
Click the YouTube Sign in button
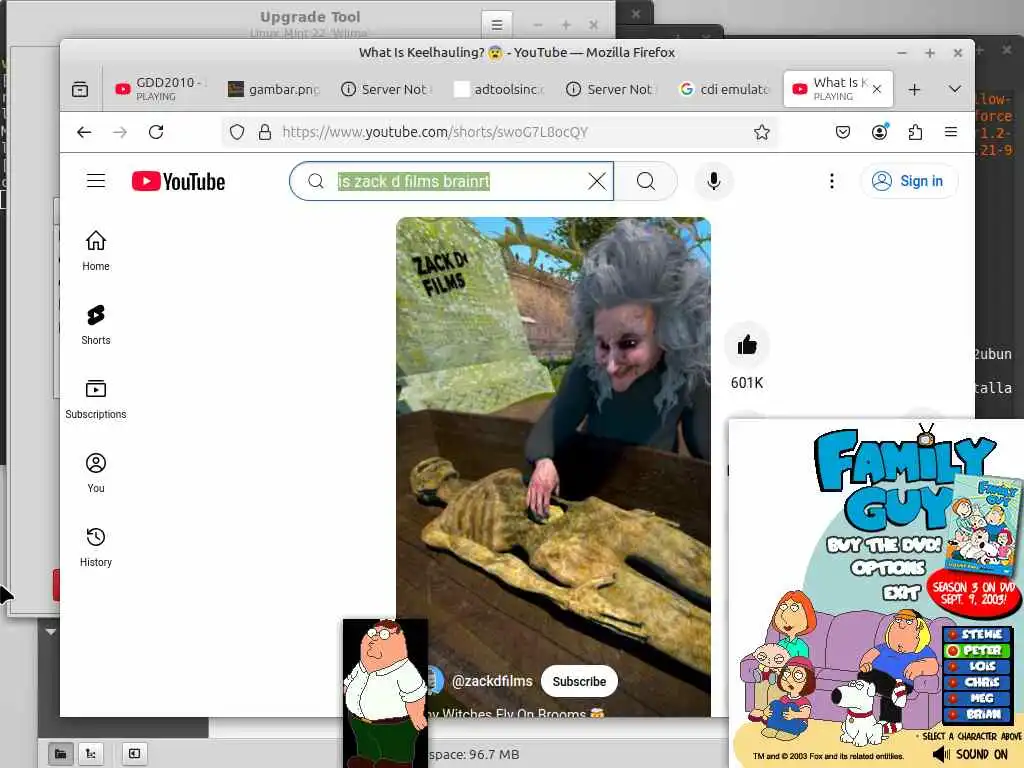(x=908, y=181)
